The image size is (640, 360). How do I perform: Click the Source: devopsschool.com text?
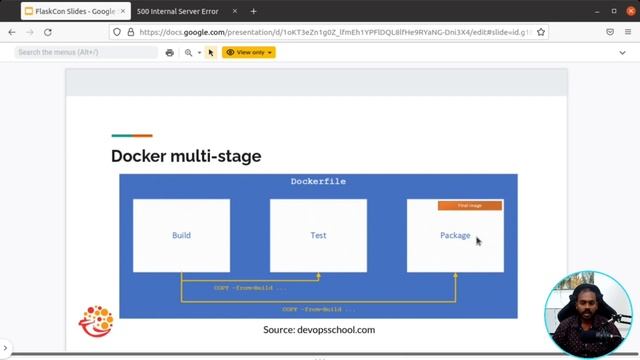pos(319,329)
